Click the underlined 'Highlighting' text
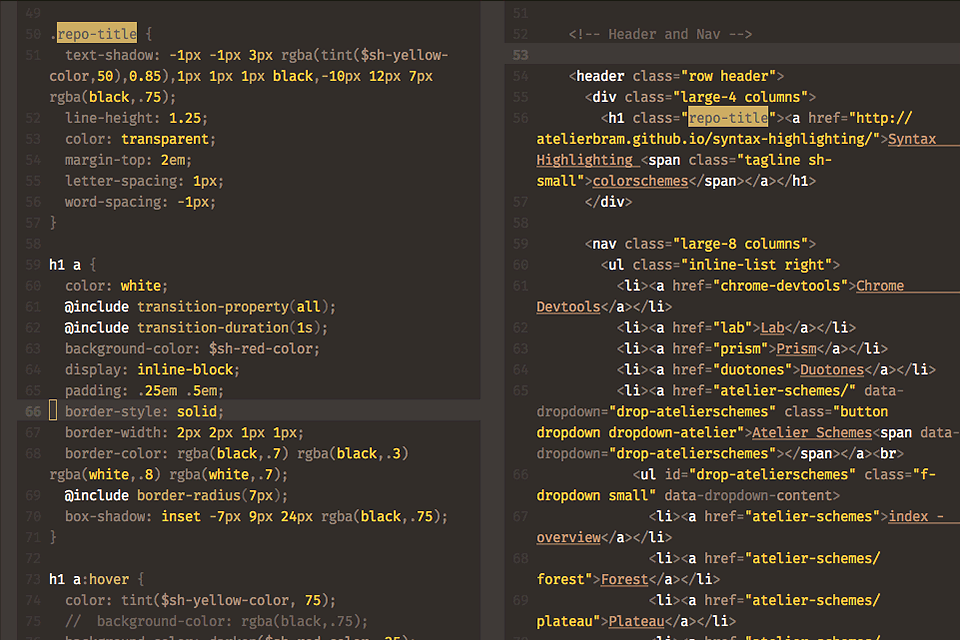The width and height of the screenshot is (960, 640). [x=584, y=160]
